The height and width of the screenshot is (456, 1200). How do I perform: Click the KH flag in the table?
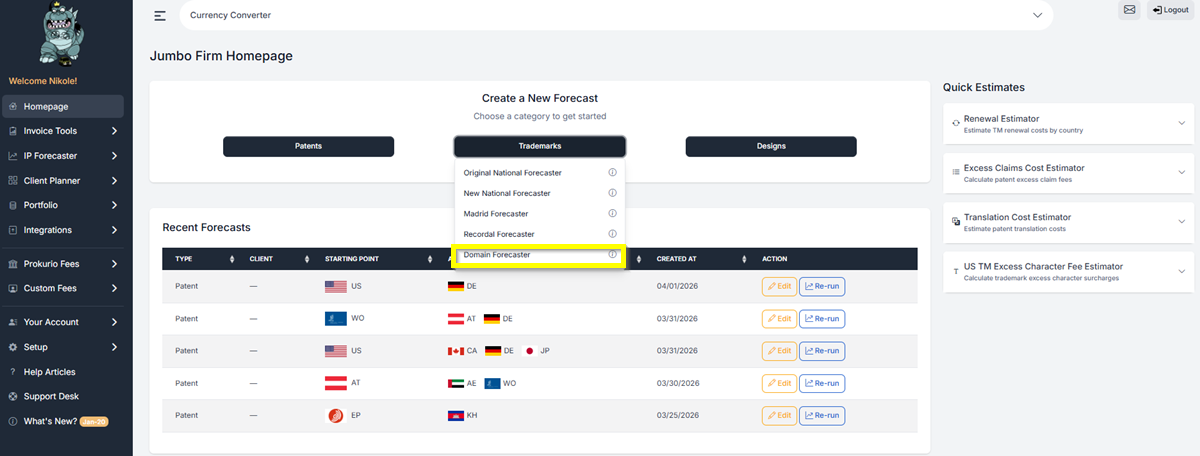coord(456,415)
